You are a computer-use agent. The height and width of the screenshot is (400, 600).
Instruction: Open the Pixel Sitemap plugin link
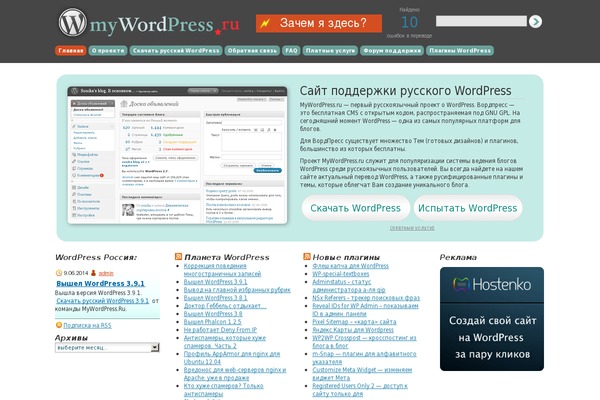354,322
